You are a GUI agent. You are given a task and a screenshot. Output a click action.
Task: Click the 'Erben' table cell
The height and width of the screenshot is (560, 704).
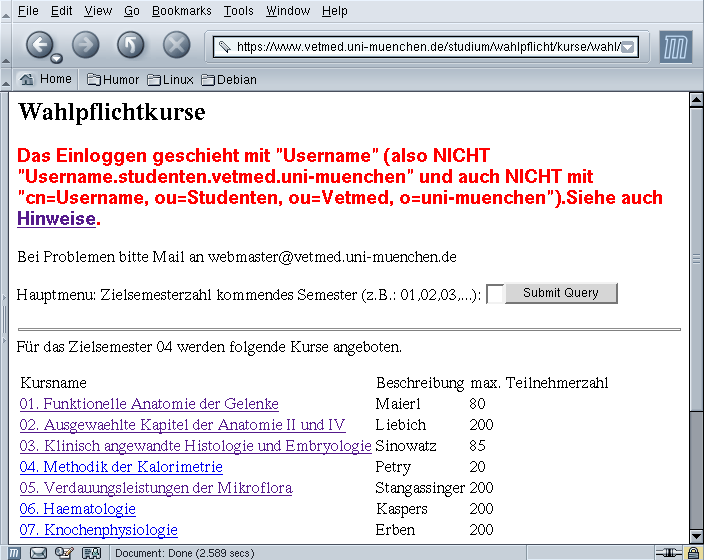[395, 530]
